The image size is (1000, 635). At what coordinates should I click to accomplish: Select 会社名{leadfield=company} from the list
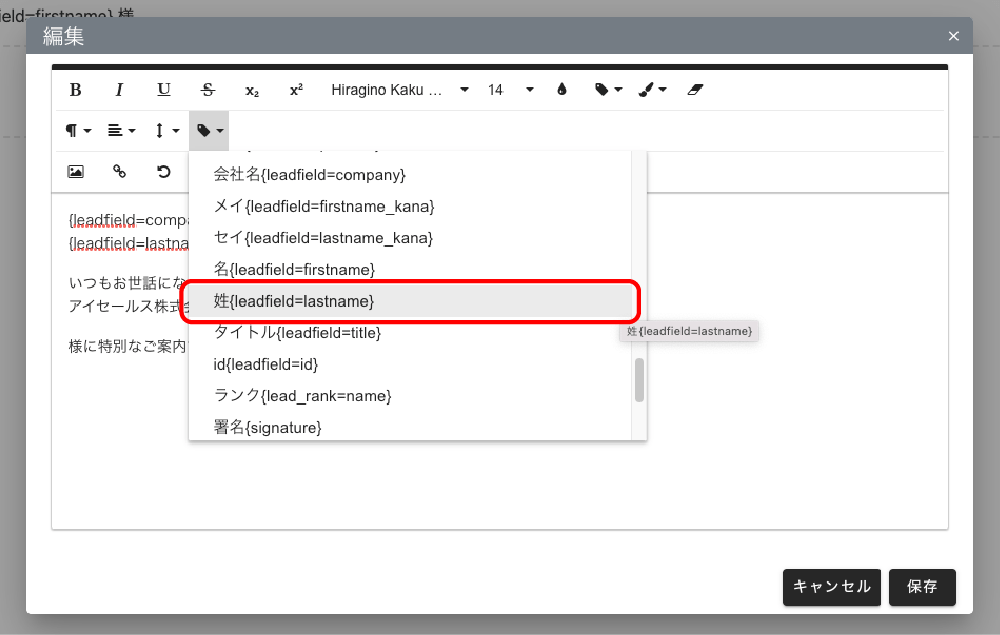pos(310,175)
